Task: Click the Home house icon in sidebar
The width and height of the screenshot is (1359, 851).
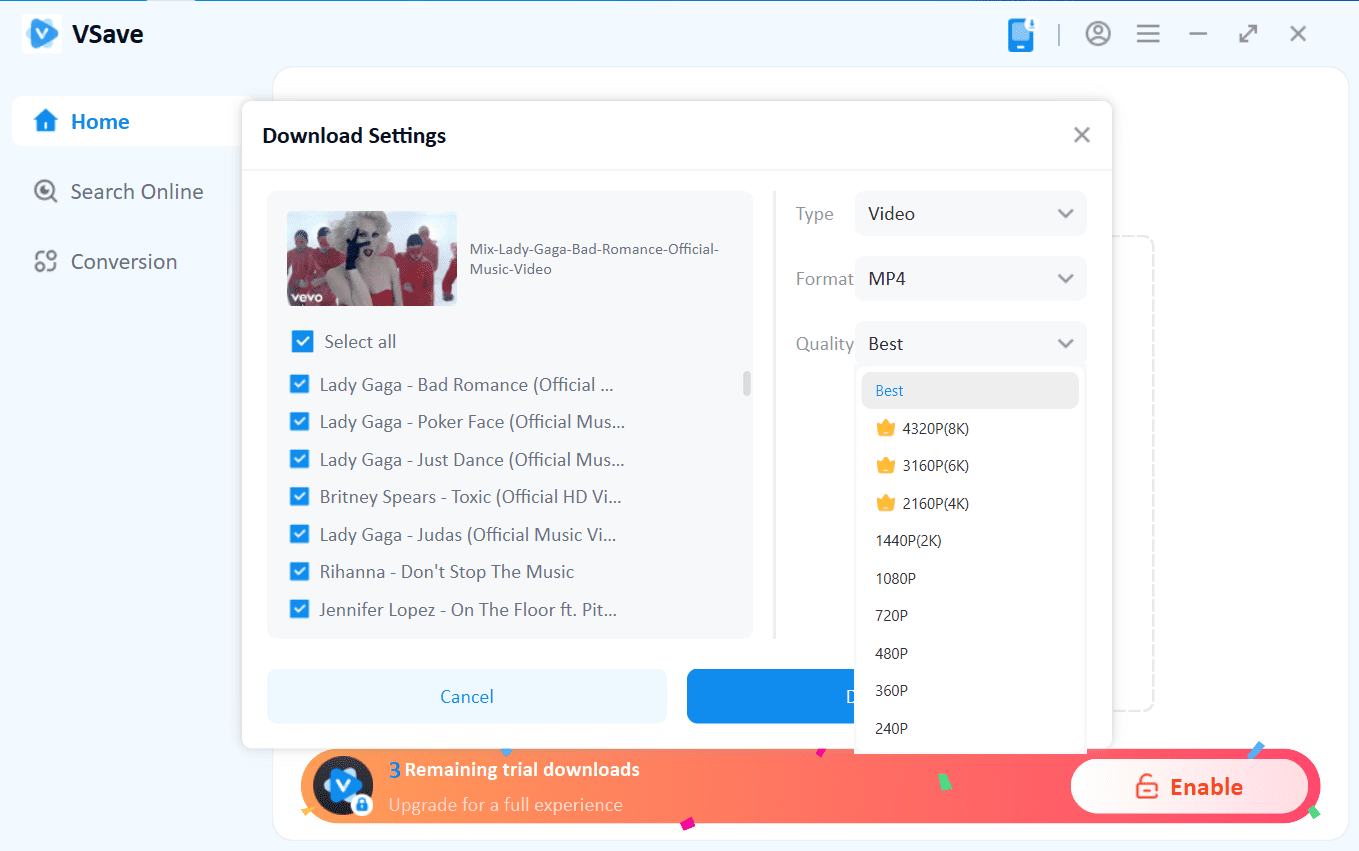Action: 46,122
